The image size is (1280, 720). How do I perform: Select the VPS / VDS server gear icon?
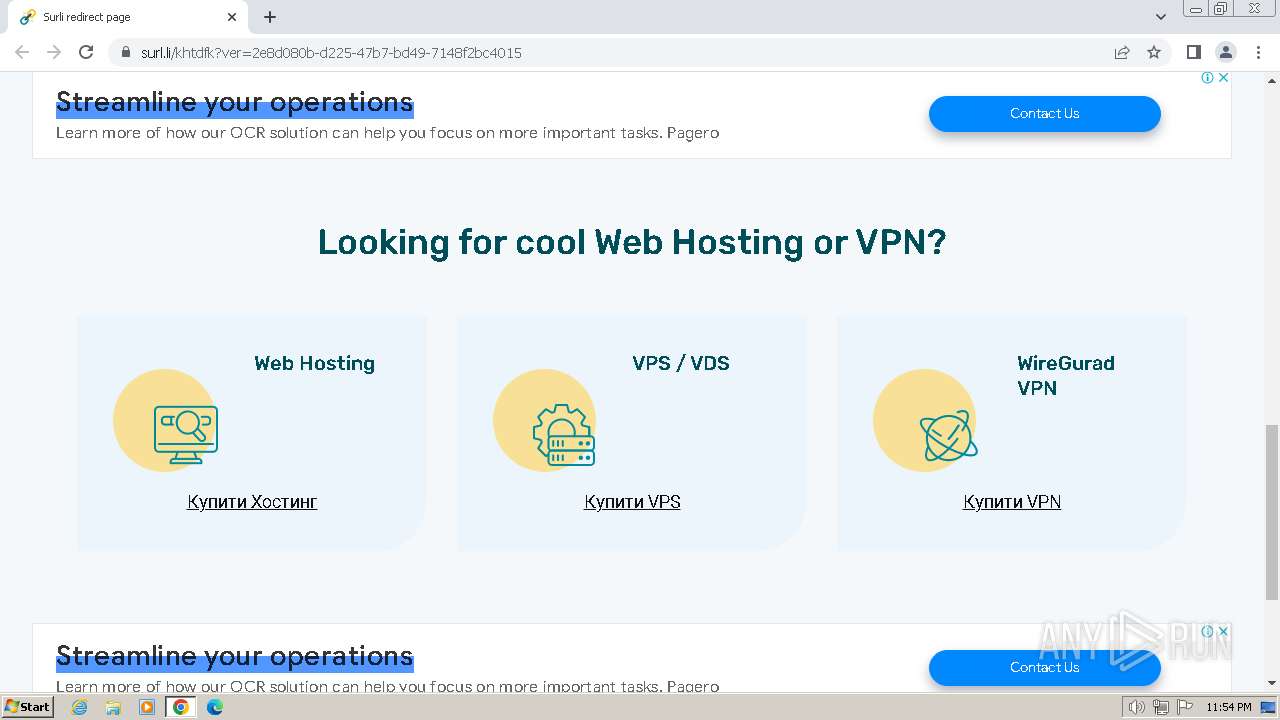[564, 435]
